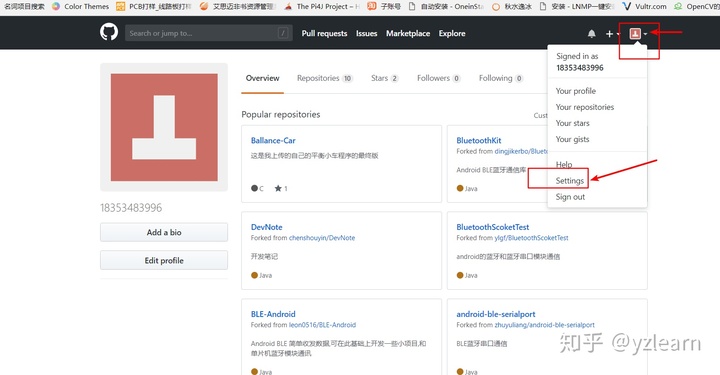Open Settings from the user menu
The width and height of the screenshot is (720, 375).
[x=569, y=180]
